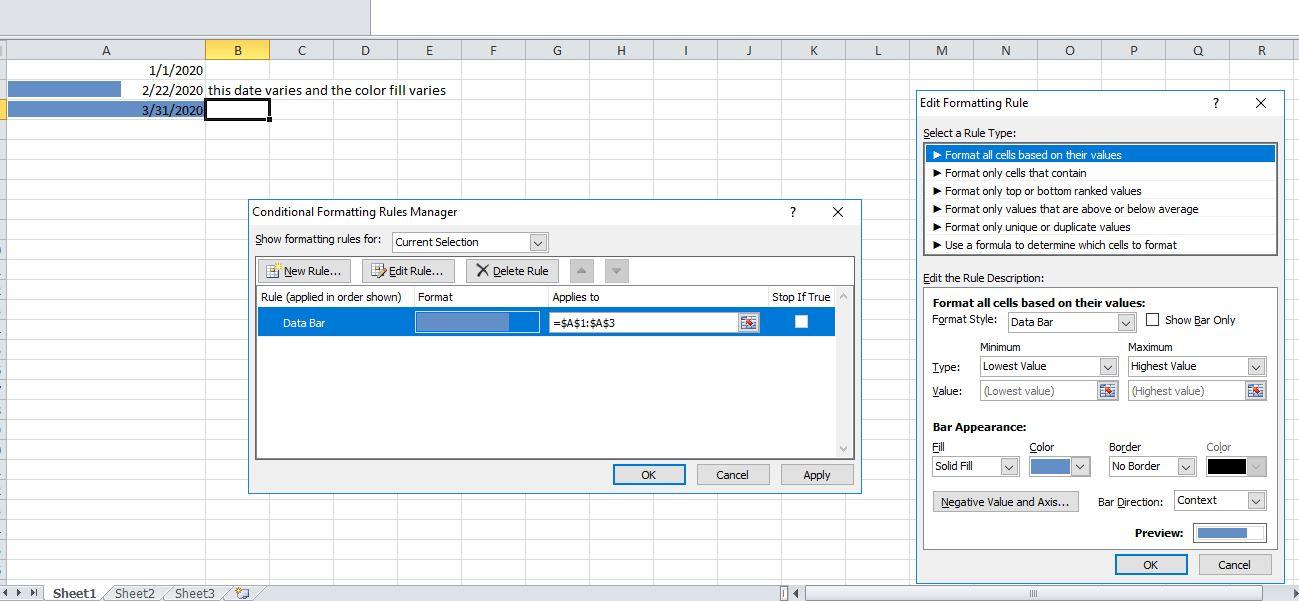Toggle the Stop If True checkbox
1299x601 pixels.
tap(801, 321)
